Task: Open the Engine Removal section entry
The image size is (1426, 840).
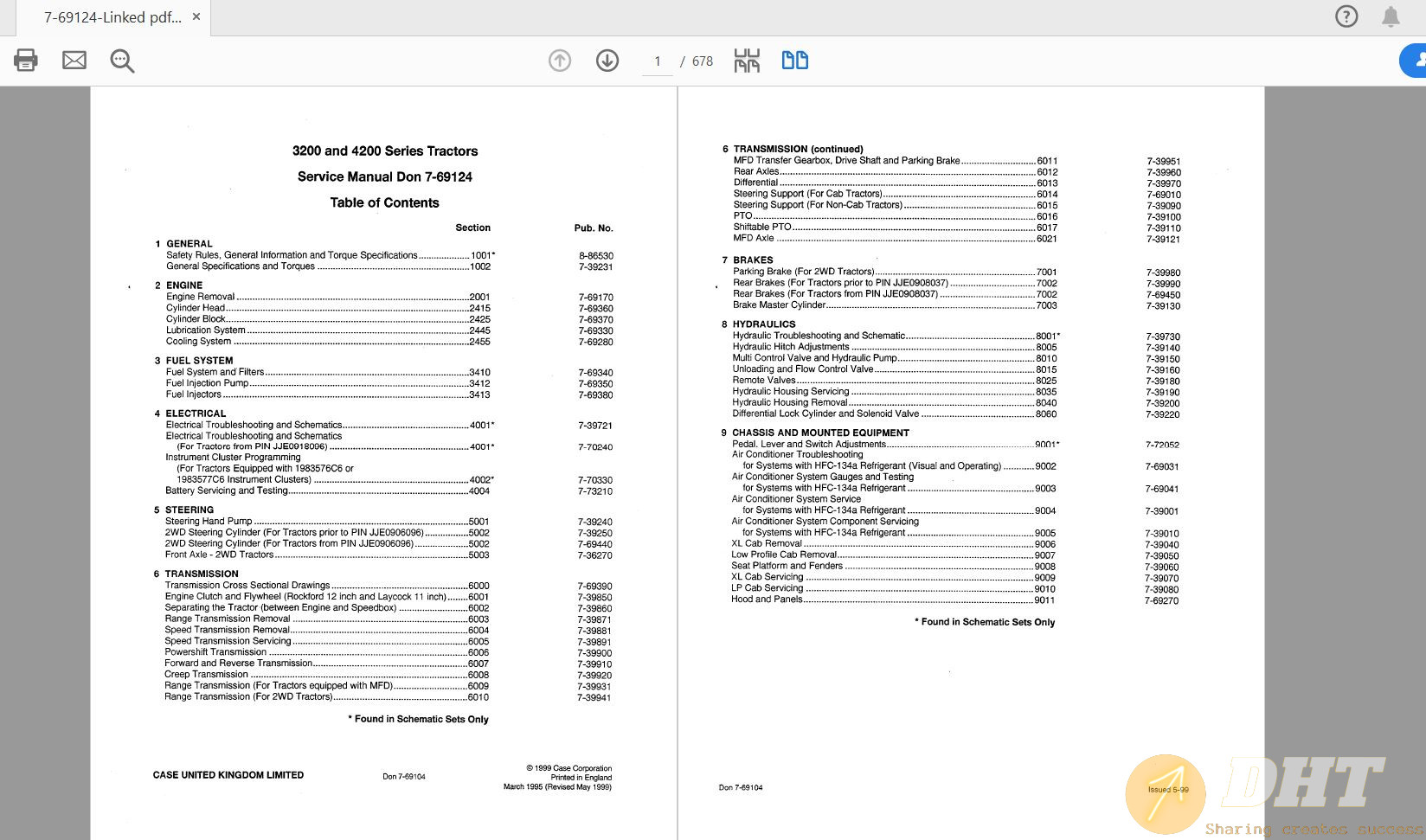Action: [x=201, y=297]
